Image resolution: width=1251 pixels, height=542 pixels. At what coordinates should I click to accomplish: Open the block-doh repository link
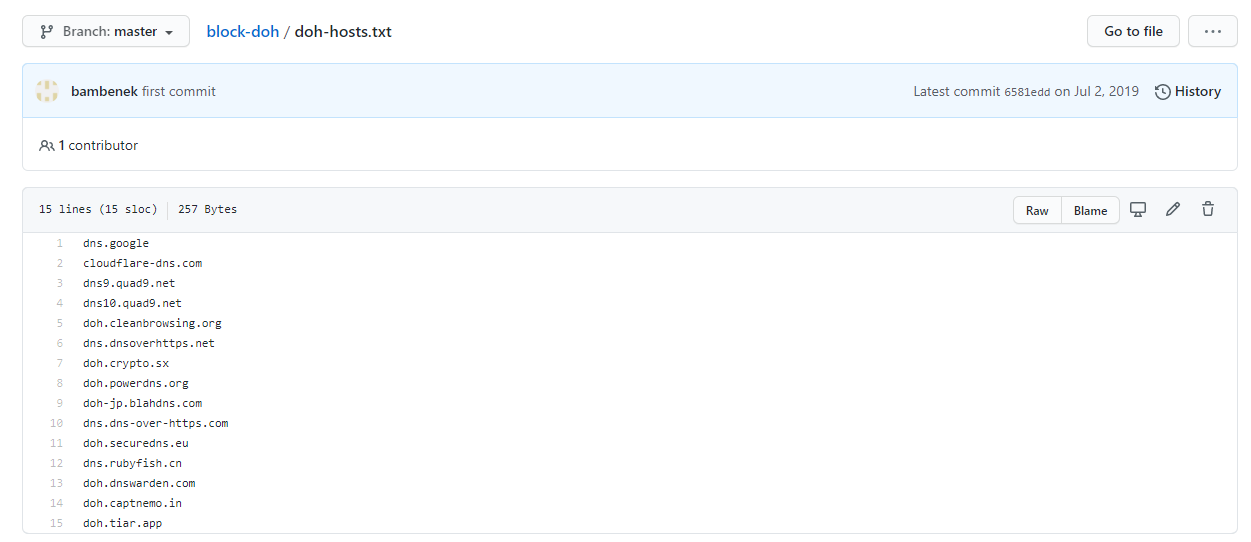pyautogui.click(x=243, y=31)
